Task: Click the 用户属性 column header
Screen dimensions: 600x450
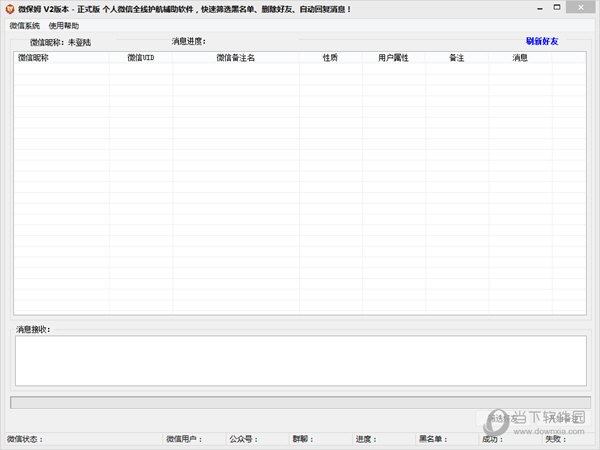Action: [394, 58]
